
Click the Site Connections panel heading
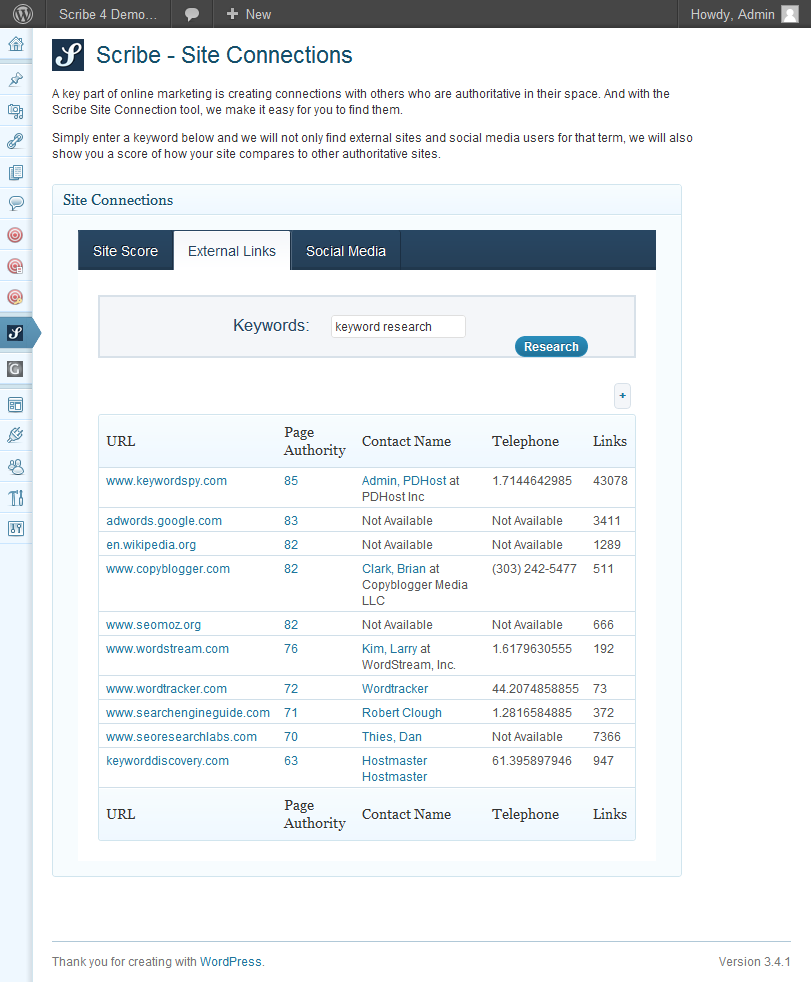[118, 200]
